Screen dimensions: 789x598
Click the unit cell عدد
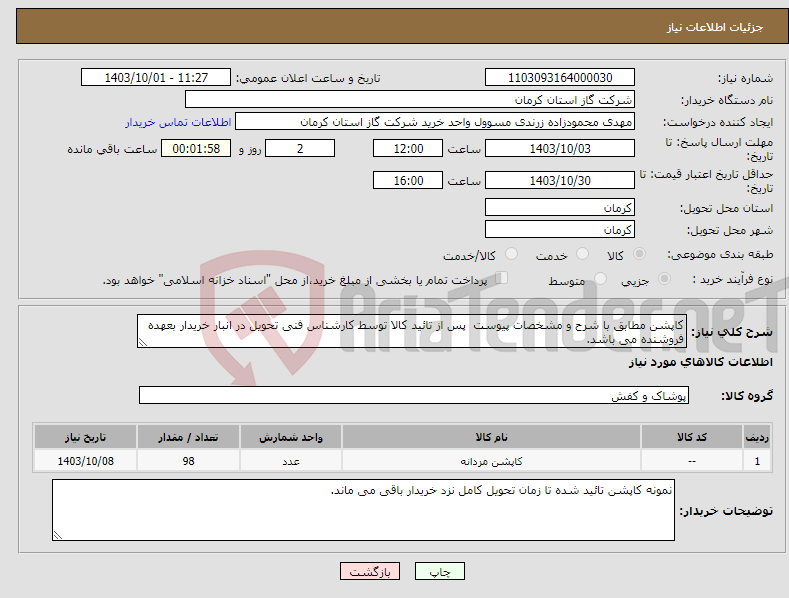[291, 461]
